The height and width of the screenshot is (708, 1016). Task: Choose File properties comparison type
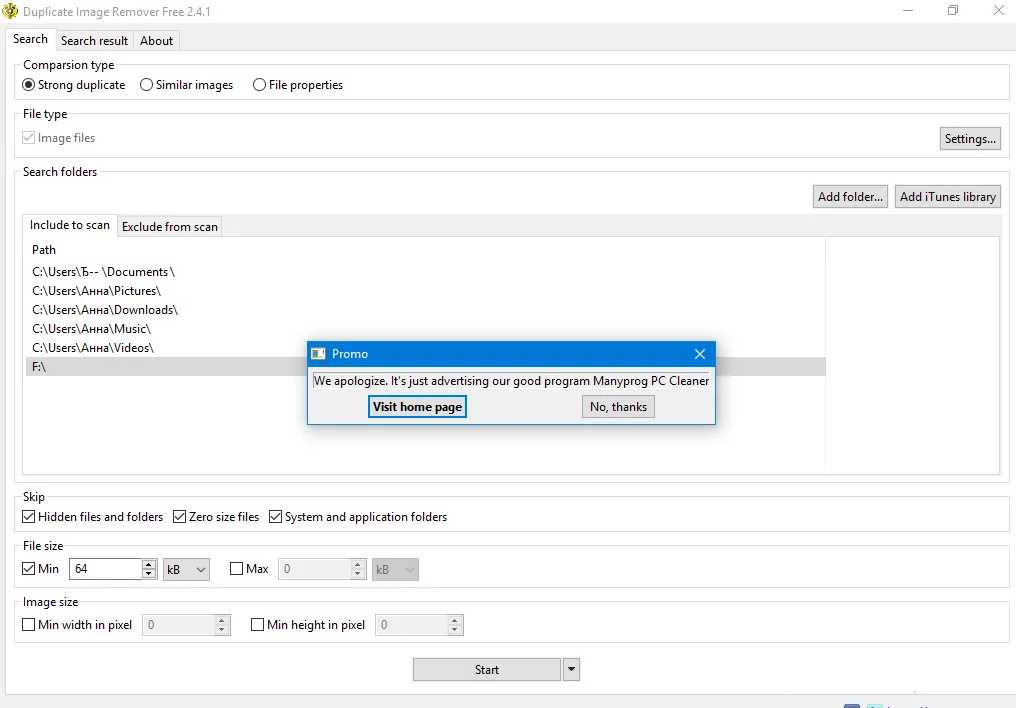tap(260, 85)
